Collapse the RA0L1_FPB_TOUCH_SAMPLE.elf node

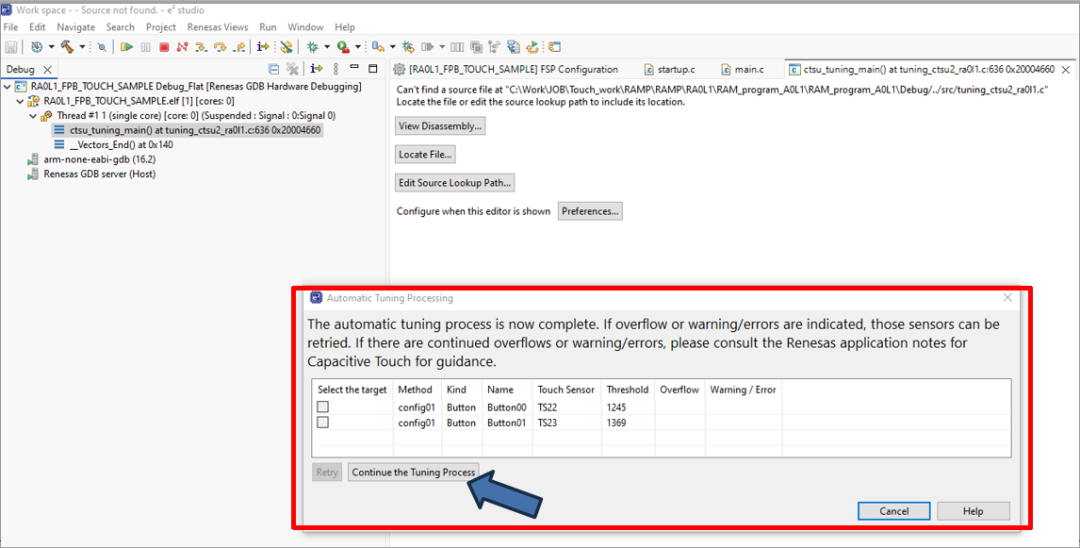tap(20, 101)
